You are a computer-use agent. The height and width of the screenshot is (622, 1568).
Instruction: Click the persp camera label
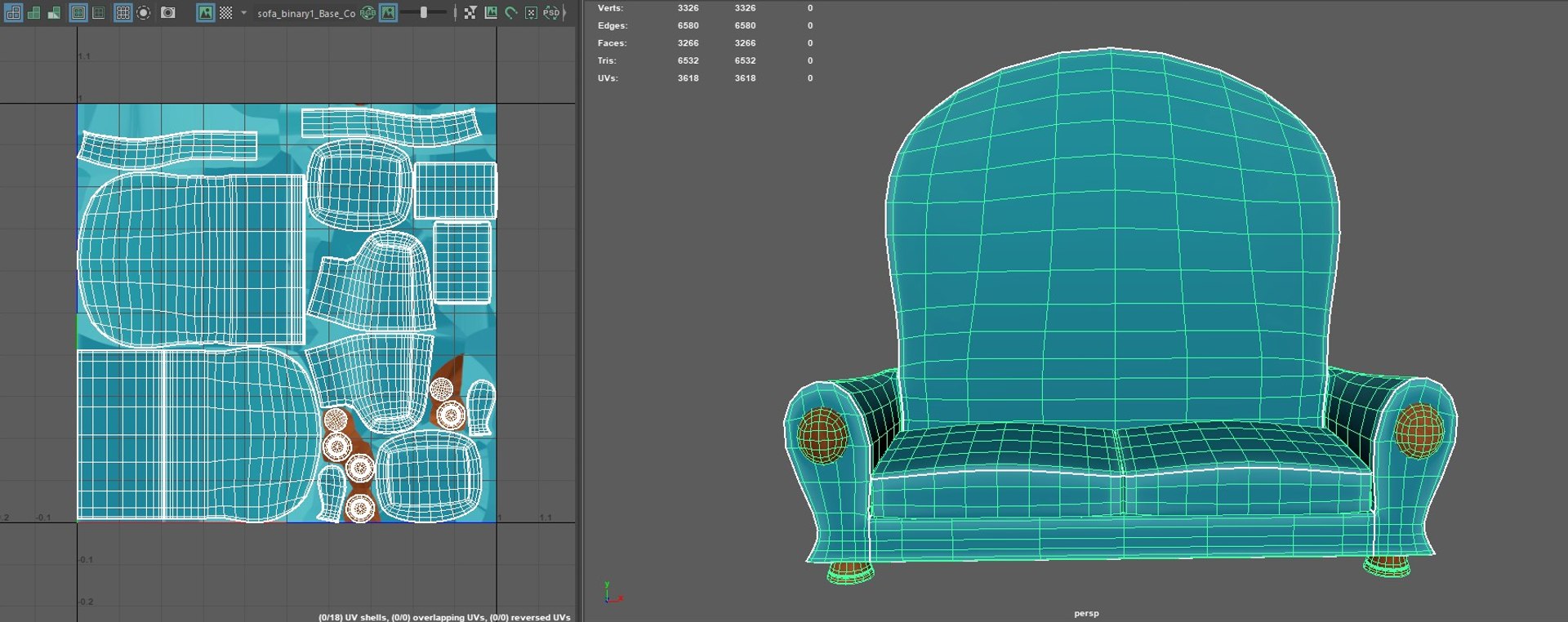pos(1086,613)
